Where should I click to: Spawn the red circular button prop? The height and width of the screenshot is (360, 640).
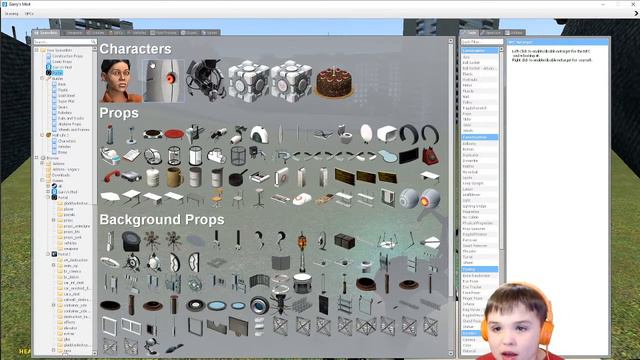[x=174, y=134]
